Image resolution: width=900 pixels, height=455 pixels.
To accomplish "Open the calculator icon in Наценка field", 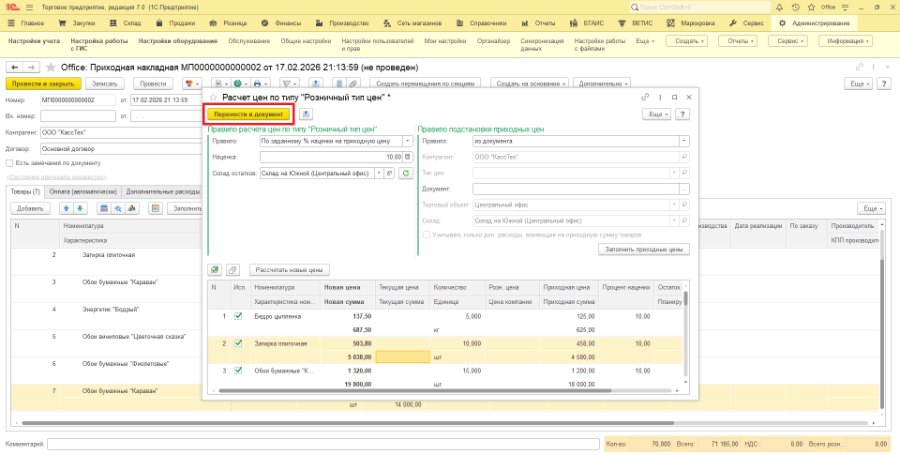I will click(x=408, y=157).
